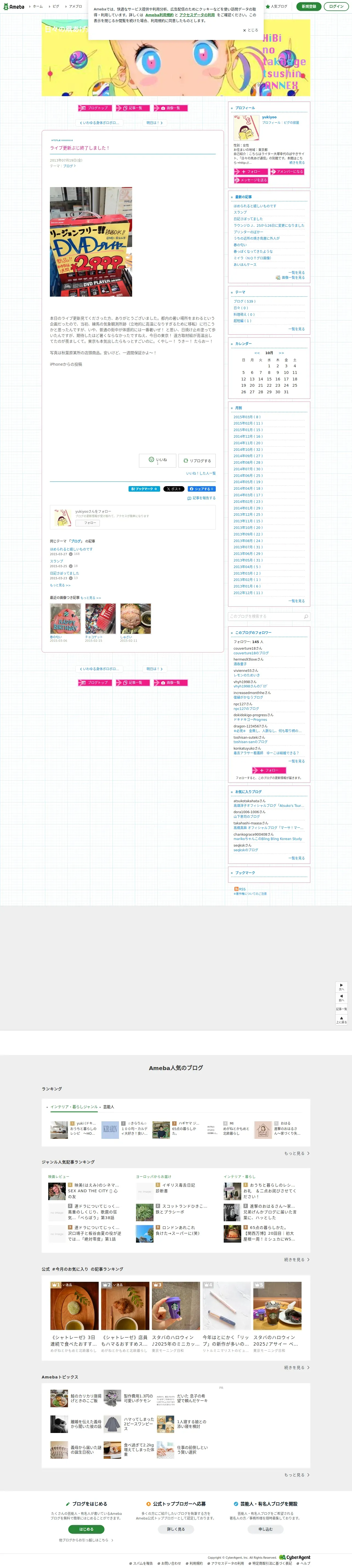Open the 2013年07月 ( 31 ) monthly archive
This screenshot has height=1568, width=352.
click(248, 547)
